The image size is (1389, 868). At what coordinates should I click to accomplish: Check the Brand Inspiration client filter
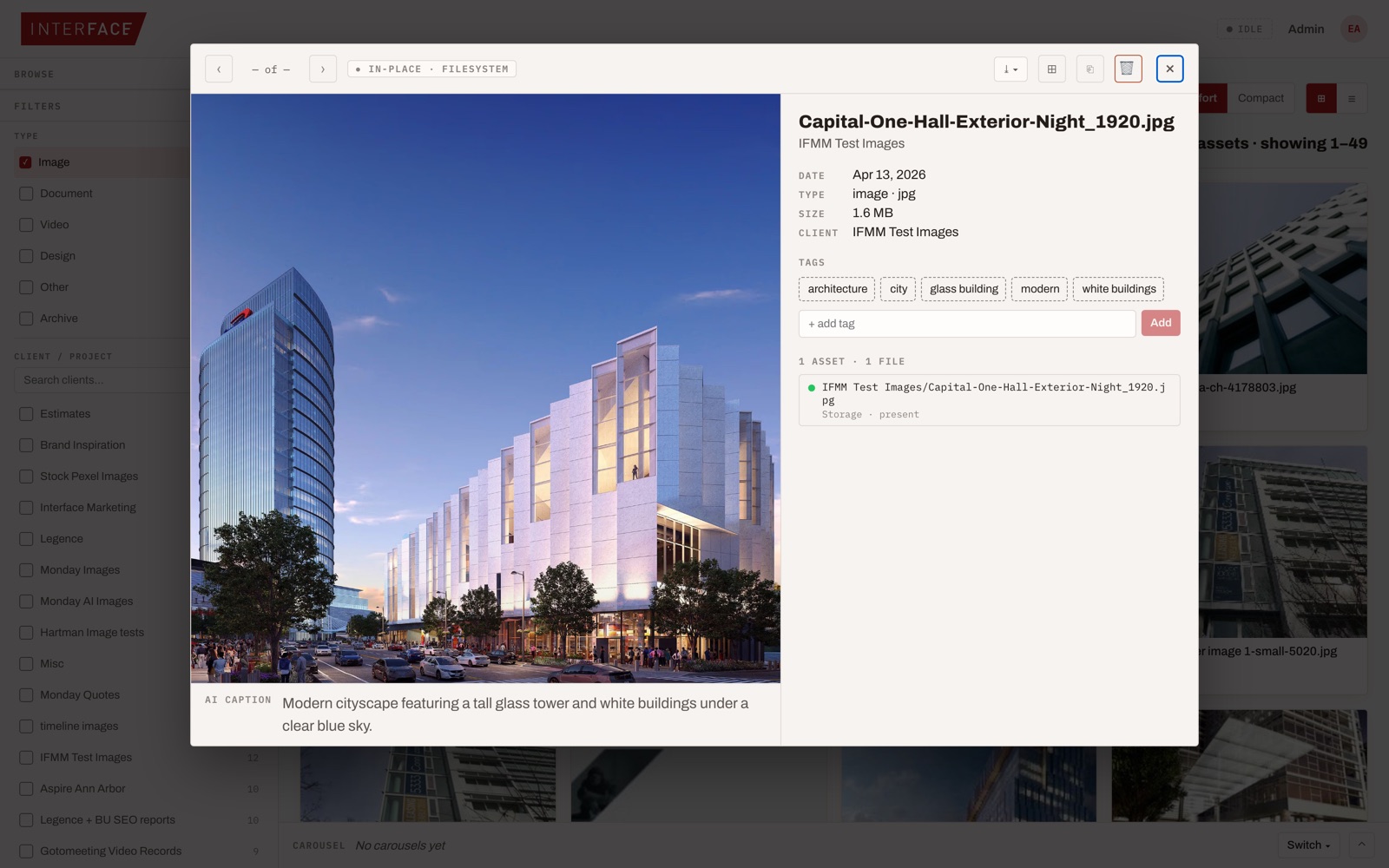click(x=26, y=445)
